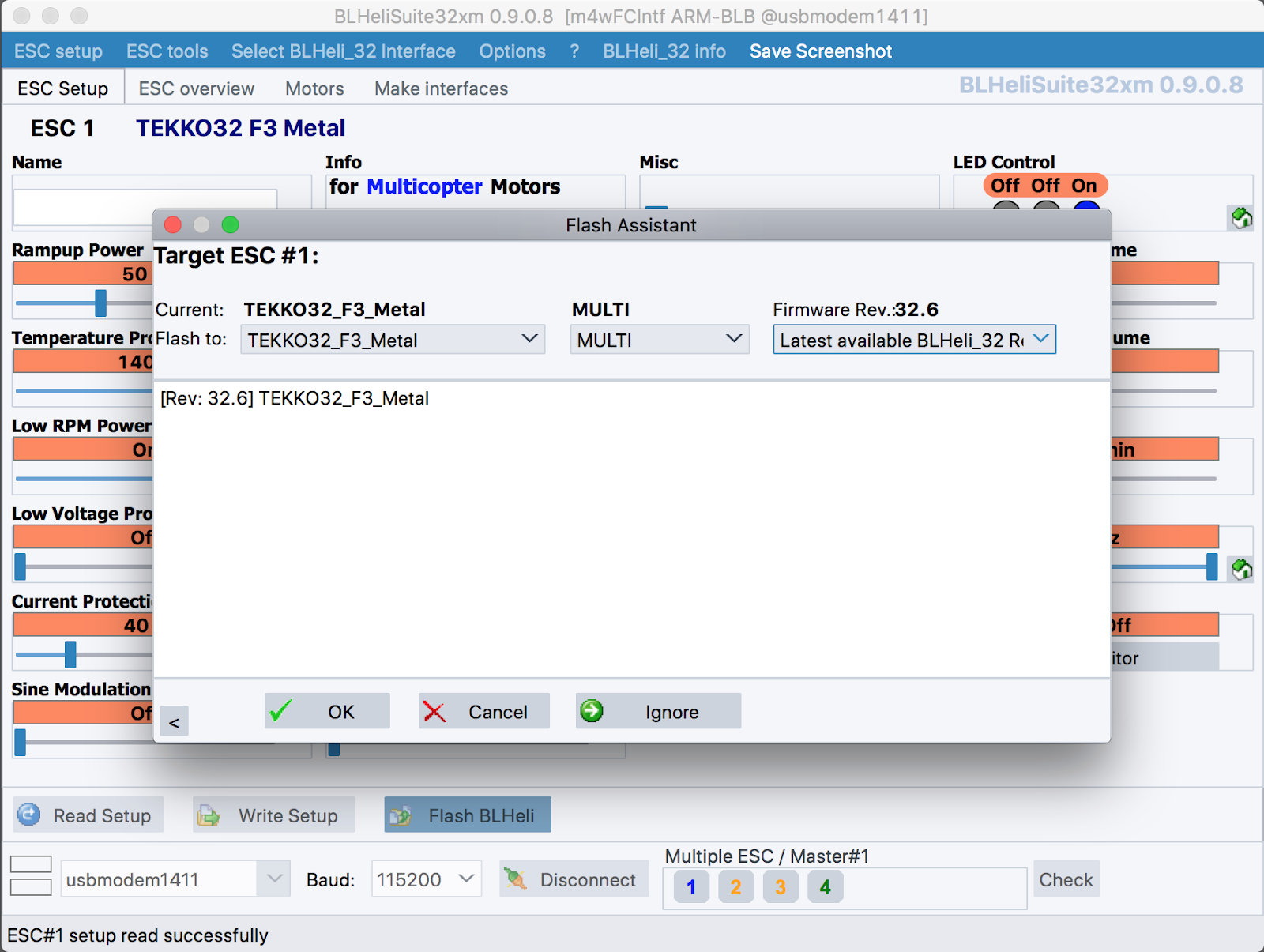This screenshot has height=952, width=1264.
Task: Click the Firmware Rev.:32.6 label
Action: click(856, 309)
